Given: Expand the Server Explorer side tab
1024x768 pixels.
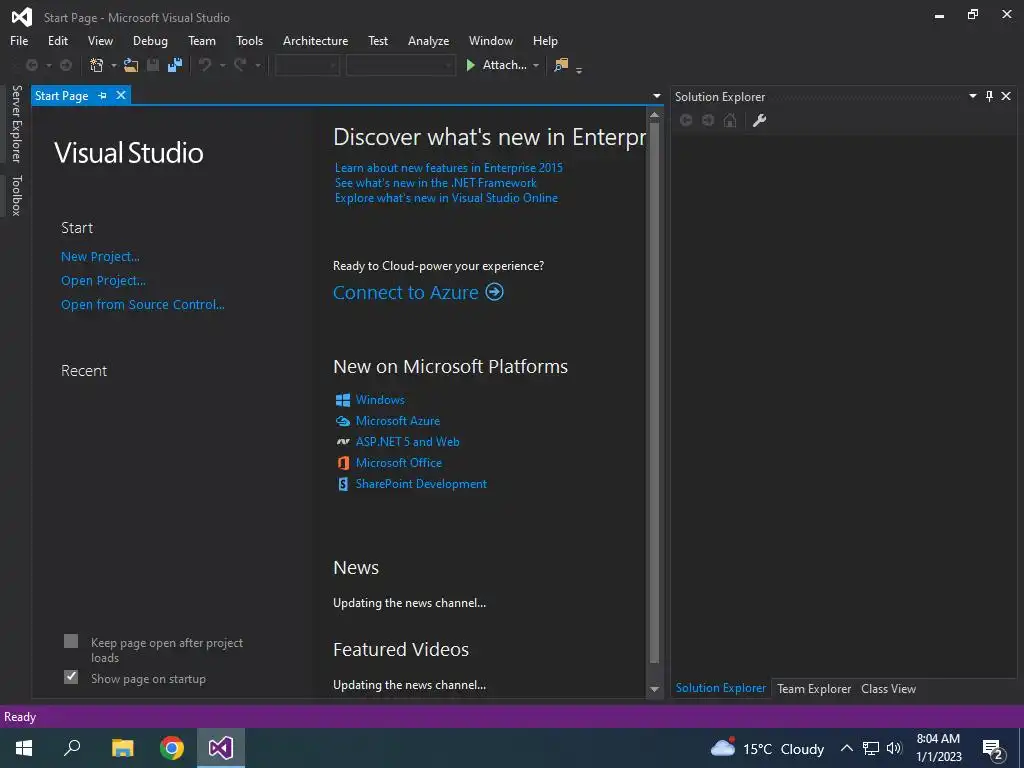Looking at the screenshot, I should click(x=16, y=124).
